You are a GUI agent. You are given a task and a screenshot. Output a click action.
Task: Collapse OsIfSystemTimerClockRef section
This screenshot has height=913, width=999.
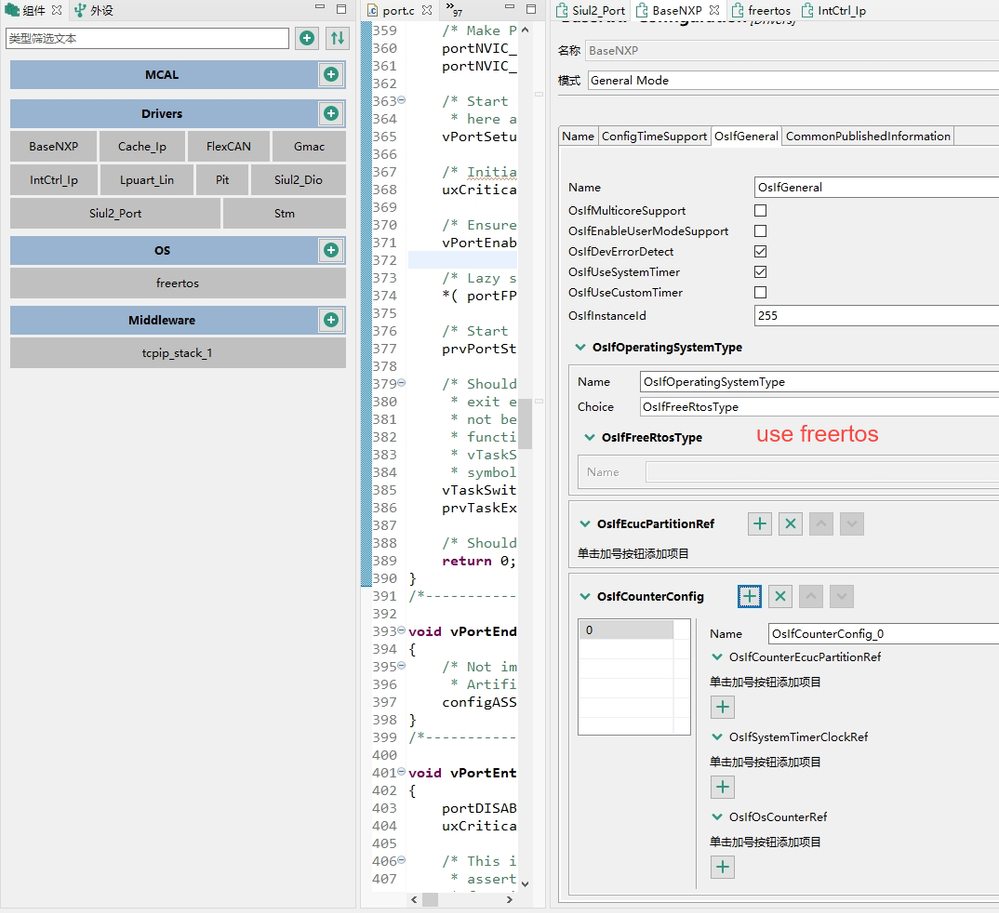(x=717, y=737)
